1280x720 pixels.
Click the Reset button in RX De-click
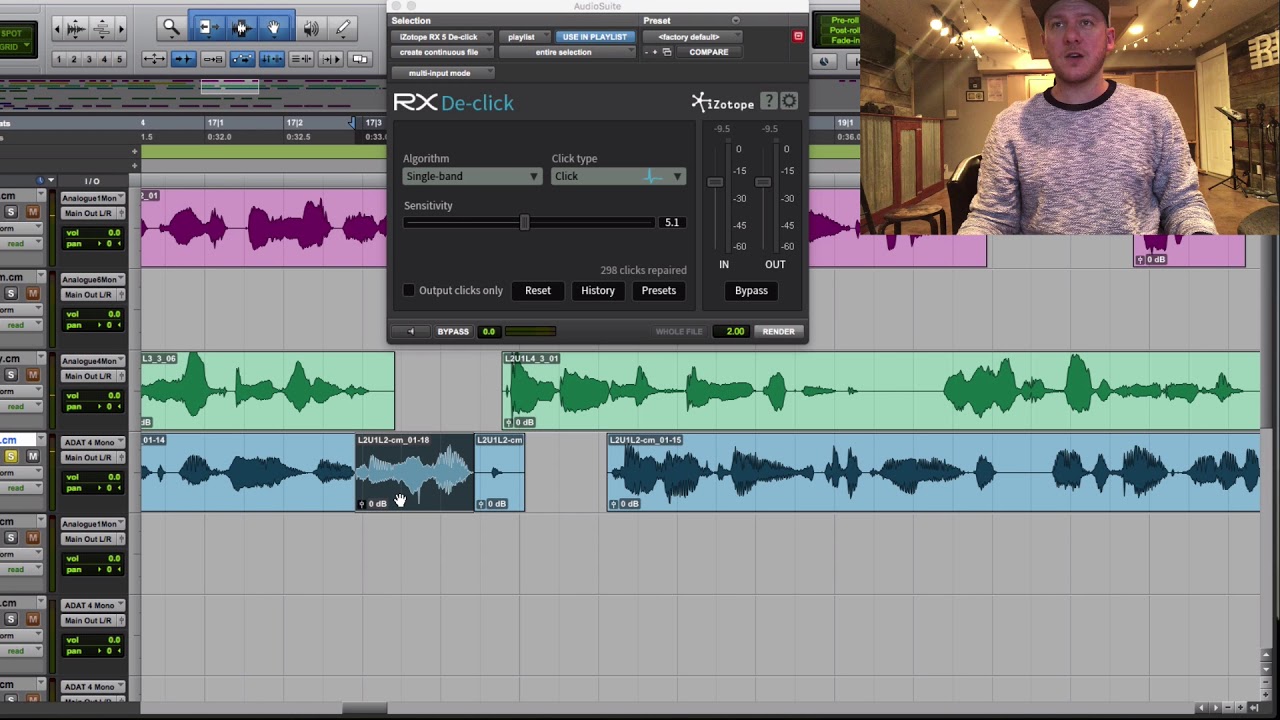[538, 290]
